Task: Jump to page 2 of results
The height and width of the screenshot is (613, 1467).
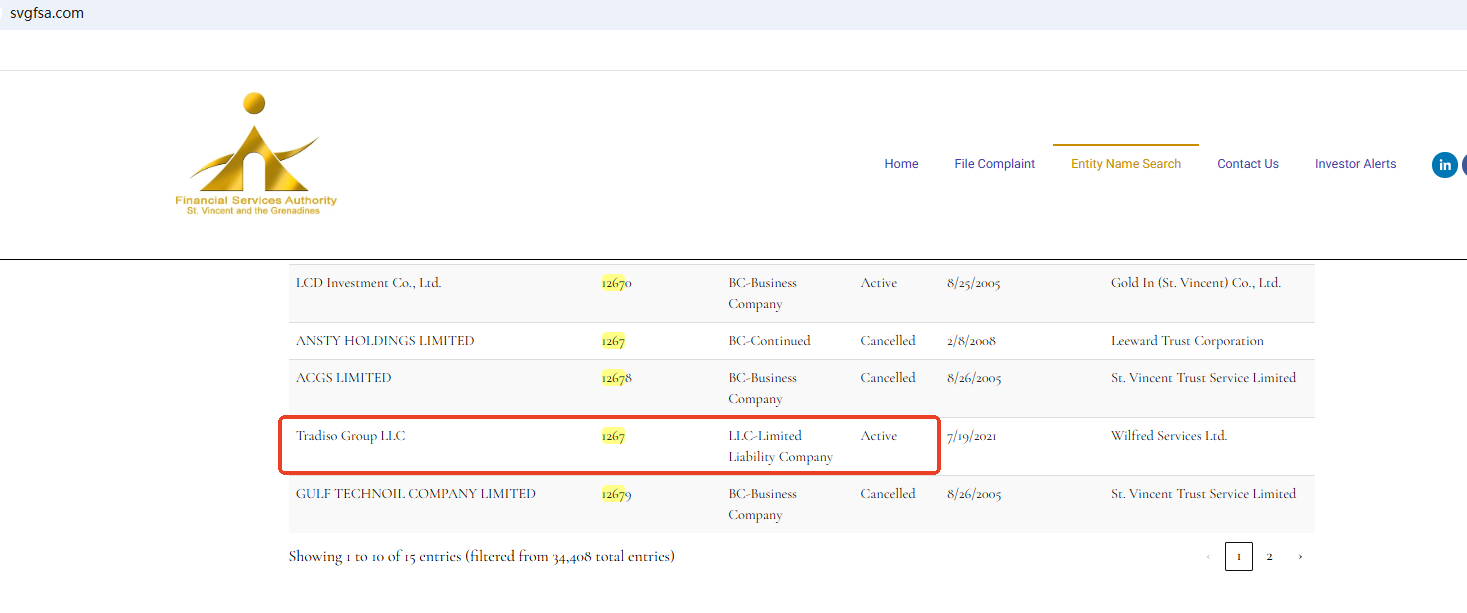Action: coord(1269,557)
